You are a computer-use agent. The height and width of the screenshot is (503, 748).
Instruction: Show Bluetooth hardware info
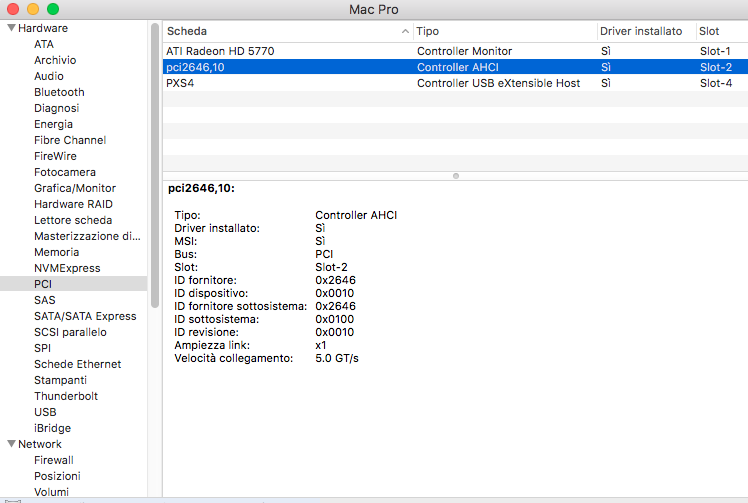point(59,92)
